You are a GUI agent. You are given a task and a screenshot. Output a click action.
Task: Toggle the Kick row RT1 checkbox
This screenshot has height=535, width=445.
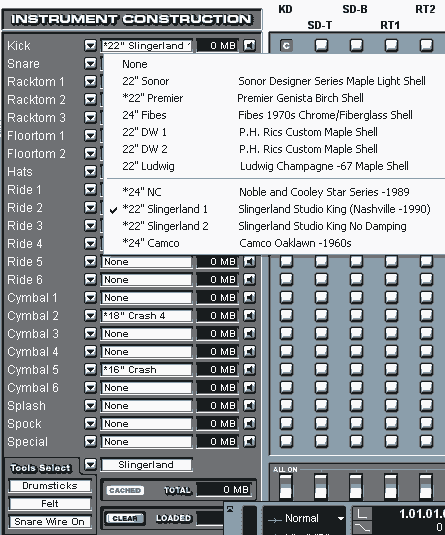pos(391,45)
